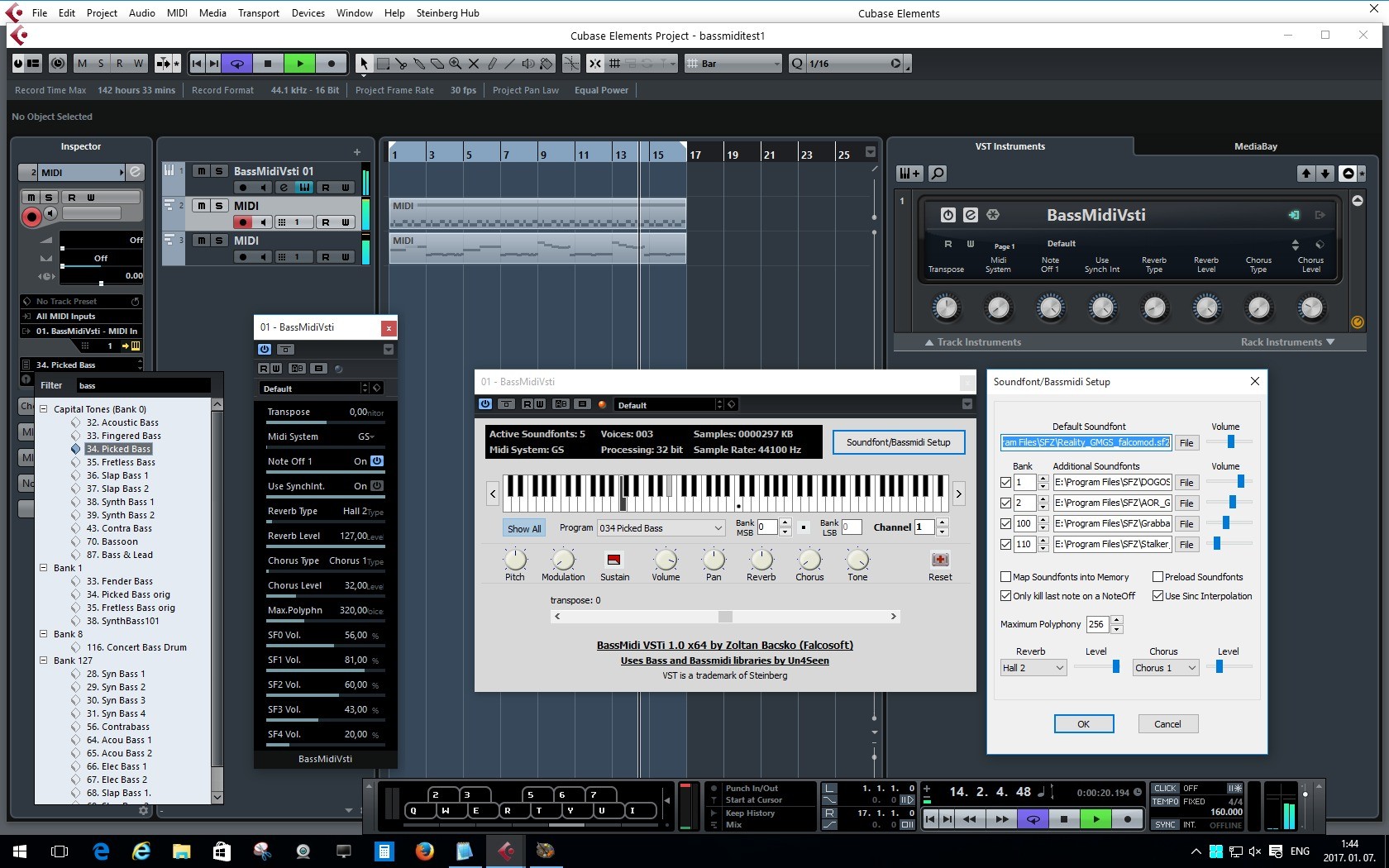
Task: Open the Project menu
Action: (102, 13)
